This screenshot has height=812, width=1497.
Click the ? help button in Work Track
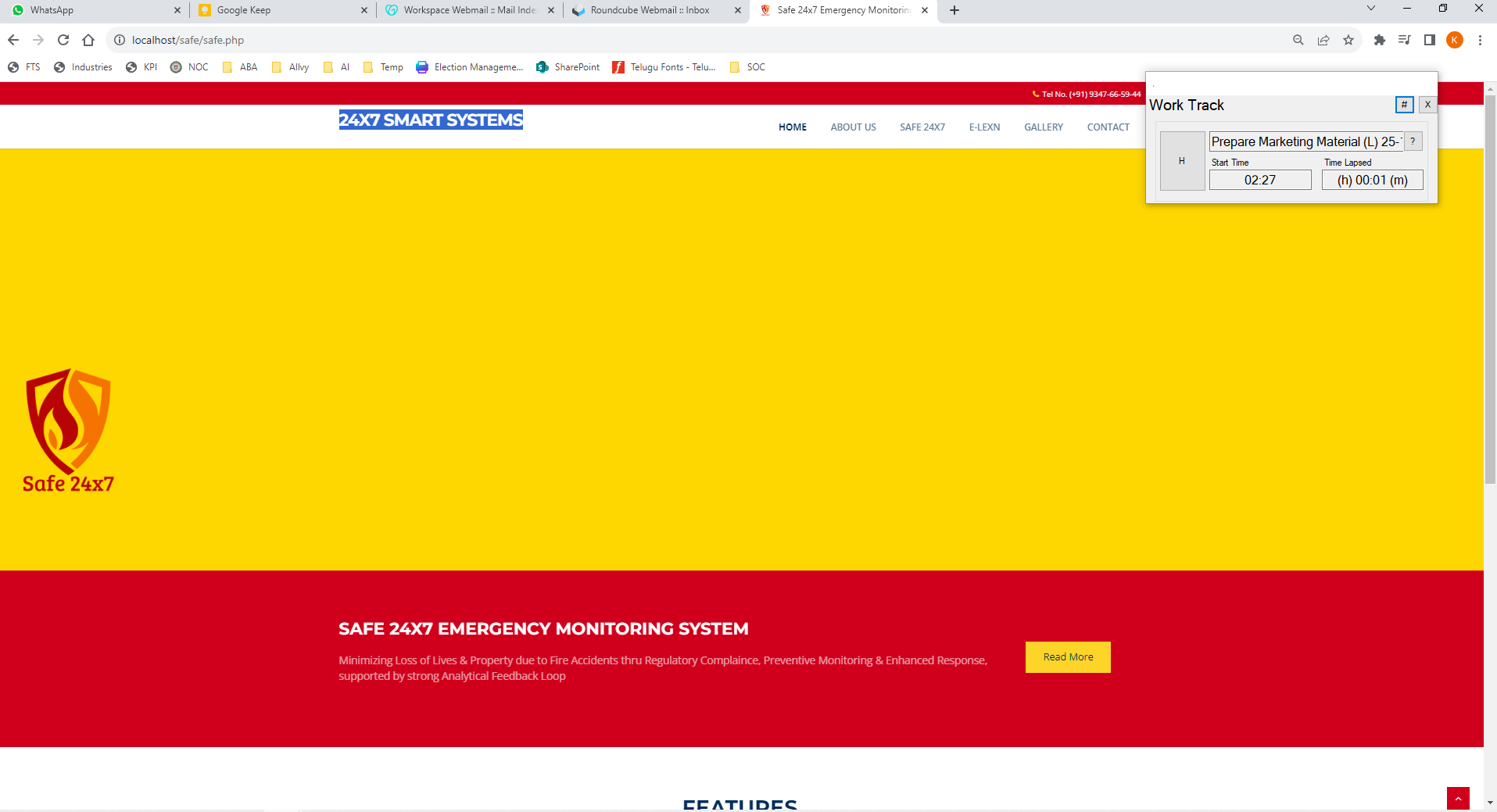(x=1413, y=141)
